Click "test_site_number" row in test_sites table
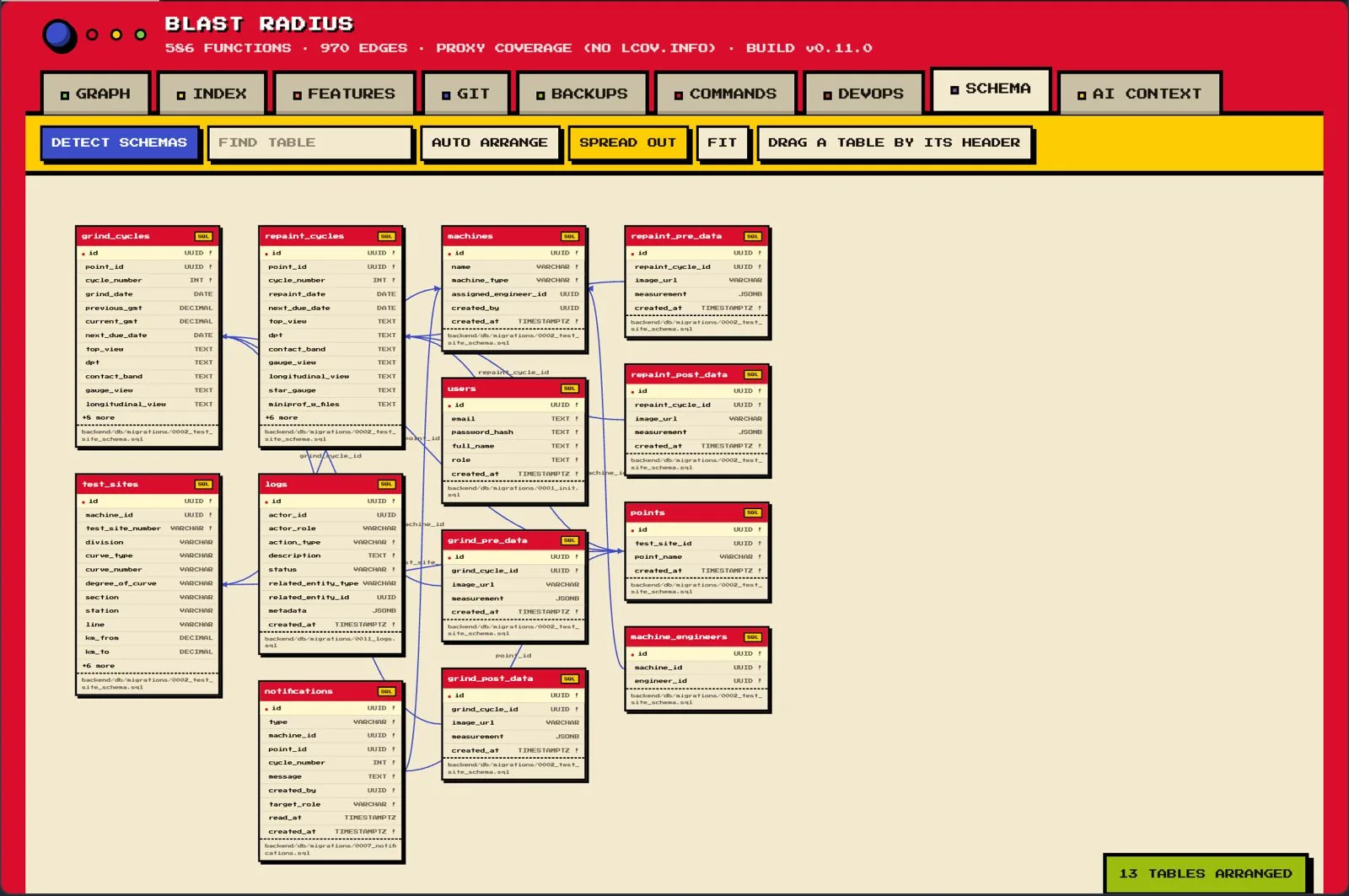Screen dimensions: 1349x896 (148, 528)
